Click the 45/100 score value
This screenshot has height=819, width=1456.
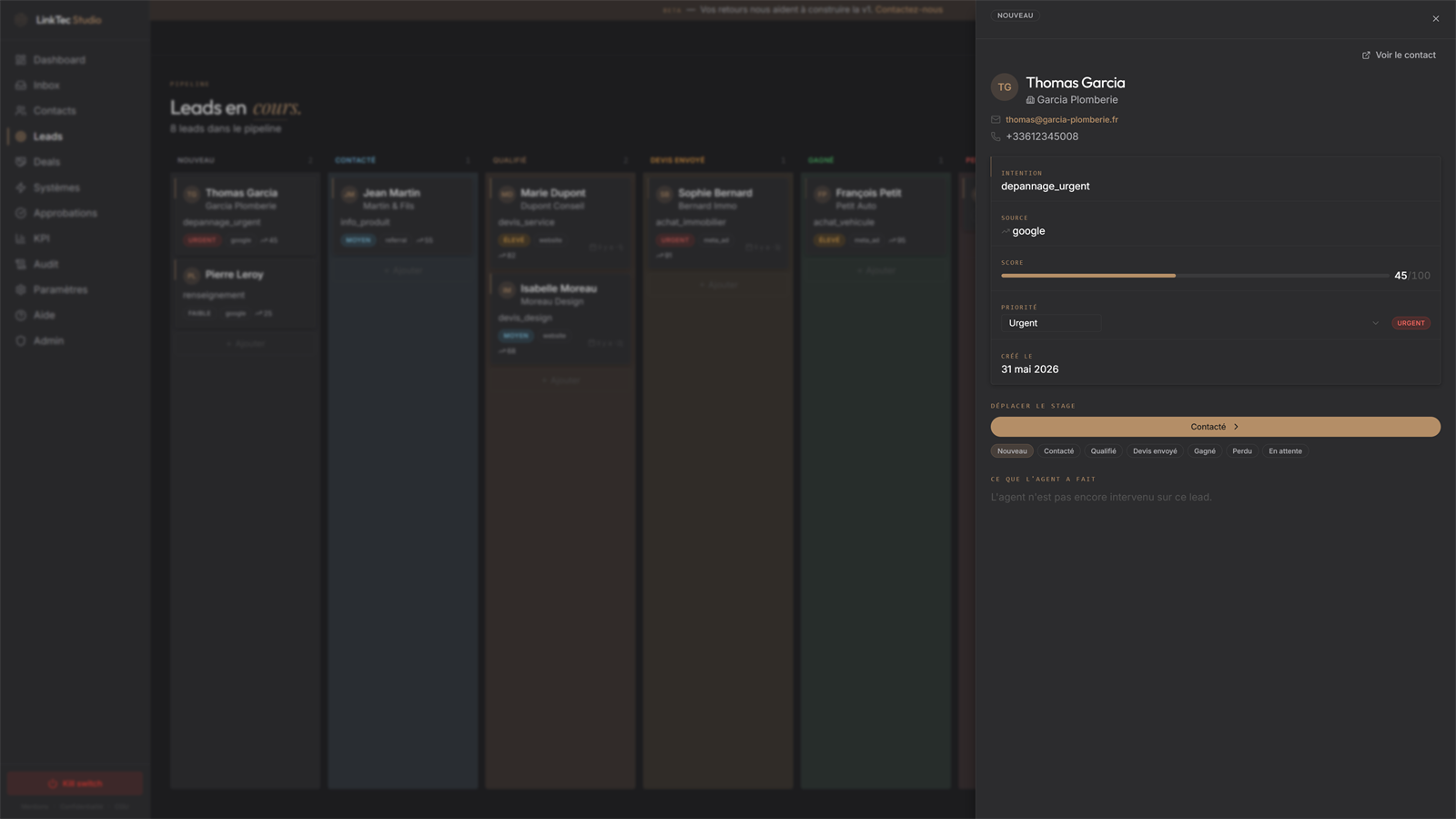[x=1412, y=276]
